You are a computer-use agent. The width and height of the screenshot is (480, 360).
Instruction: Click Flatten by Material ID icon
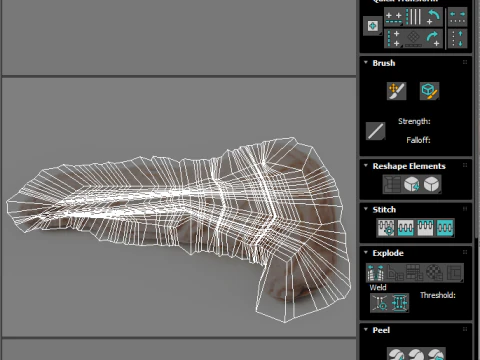(x=434, y=273)
